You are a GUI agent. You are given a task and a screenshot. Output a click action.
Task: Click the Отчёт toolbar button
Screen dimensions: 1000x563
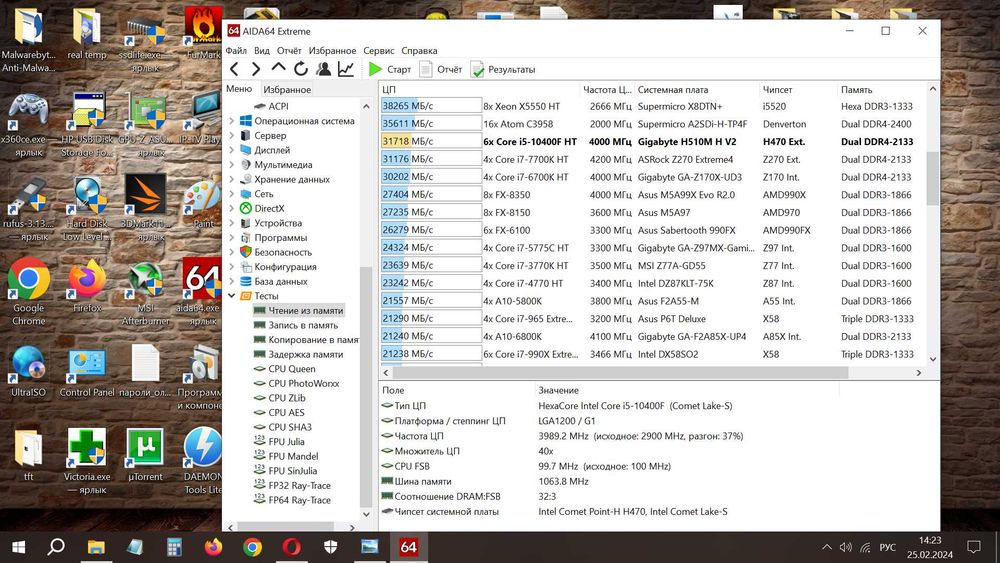[440, 69]
